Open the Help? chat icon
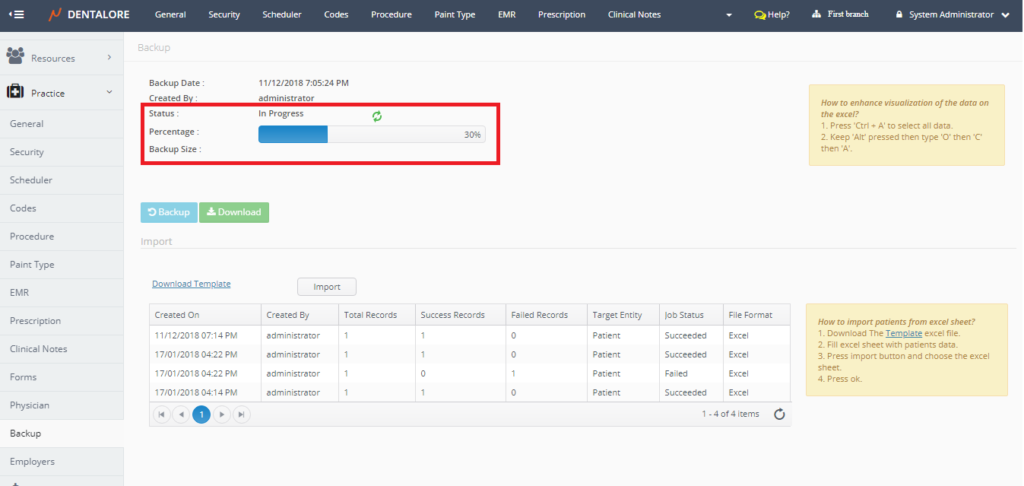 click(x=771, y=15)
